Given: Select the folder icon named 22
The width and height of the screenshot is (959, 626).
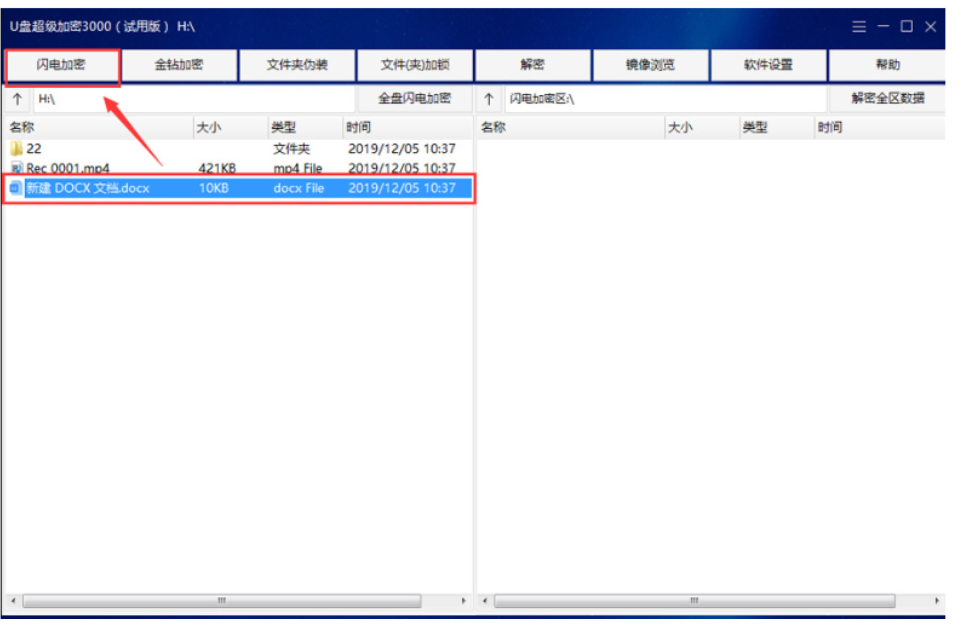Looking at the screenshot, I should 16,149.
